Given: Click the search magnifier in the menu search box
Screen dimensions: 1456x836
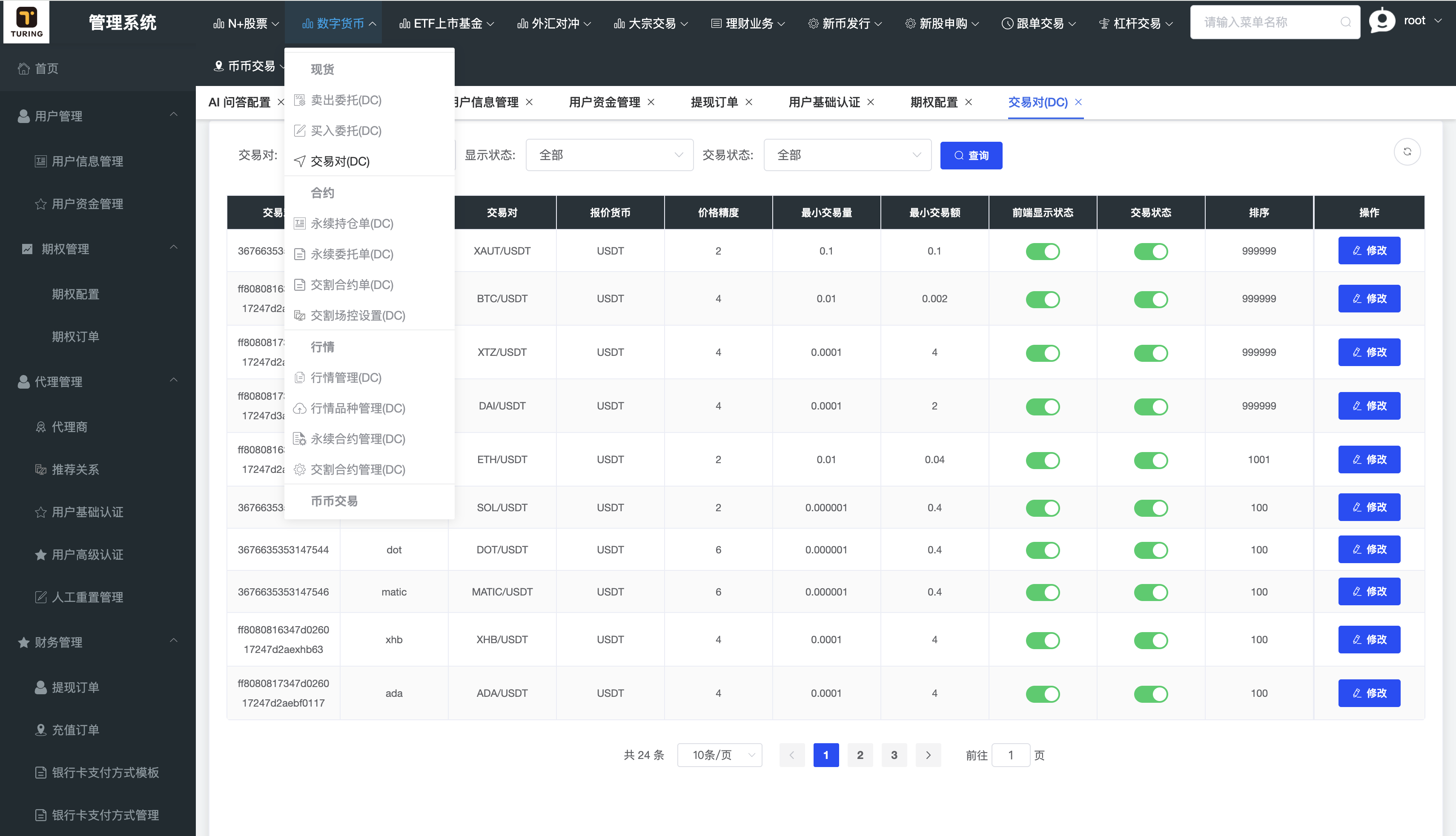Looking at the screenshot, I should [x=1346, y=22].
